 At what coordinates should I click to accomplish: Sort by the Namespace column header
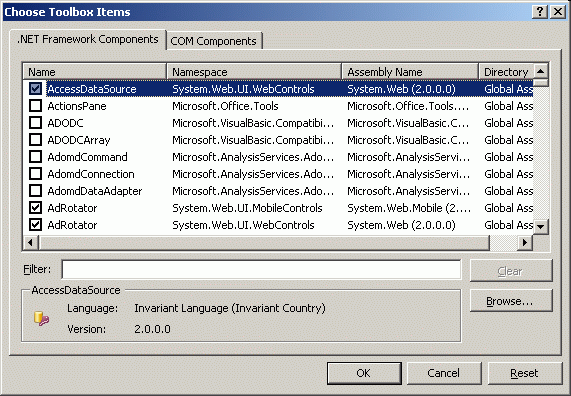pos(254,71)
